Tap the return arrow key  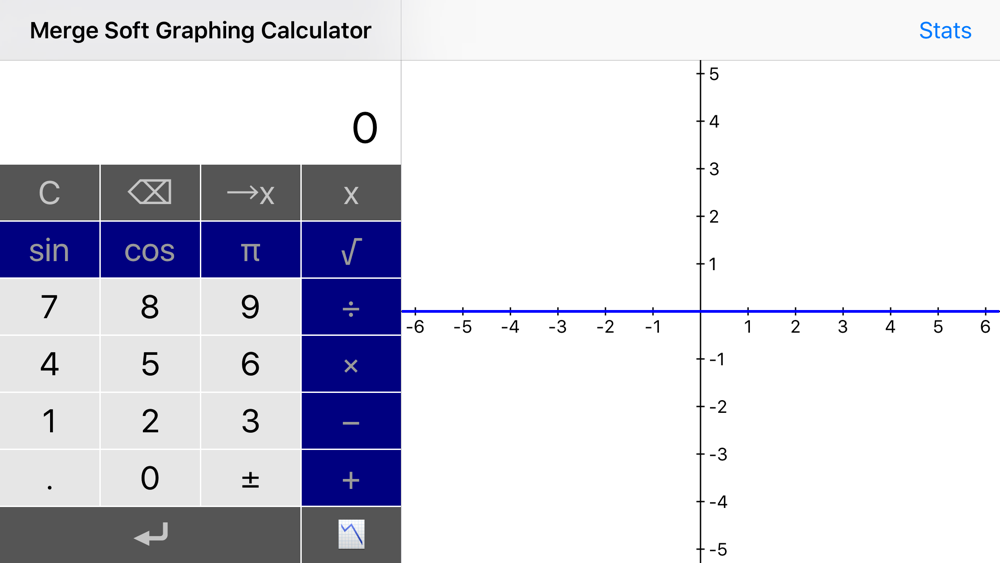[x=151, y=535]
